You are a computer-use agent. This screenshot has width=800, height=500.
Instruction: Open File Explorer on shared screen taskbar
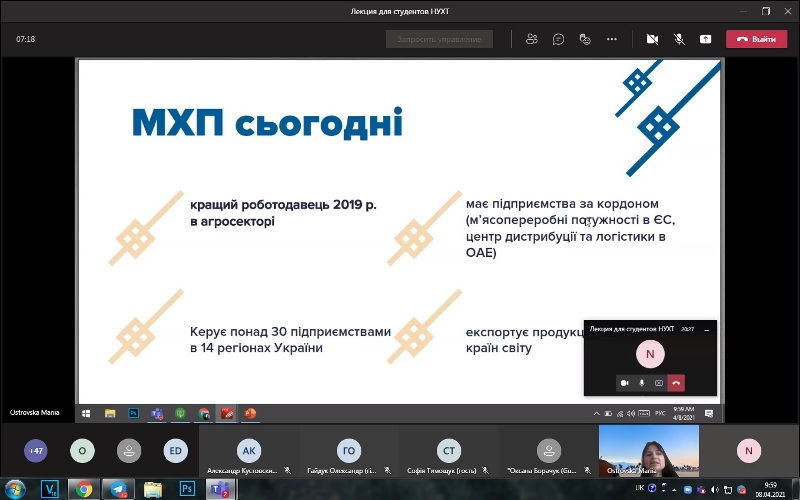click(x=110, y=413)
